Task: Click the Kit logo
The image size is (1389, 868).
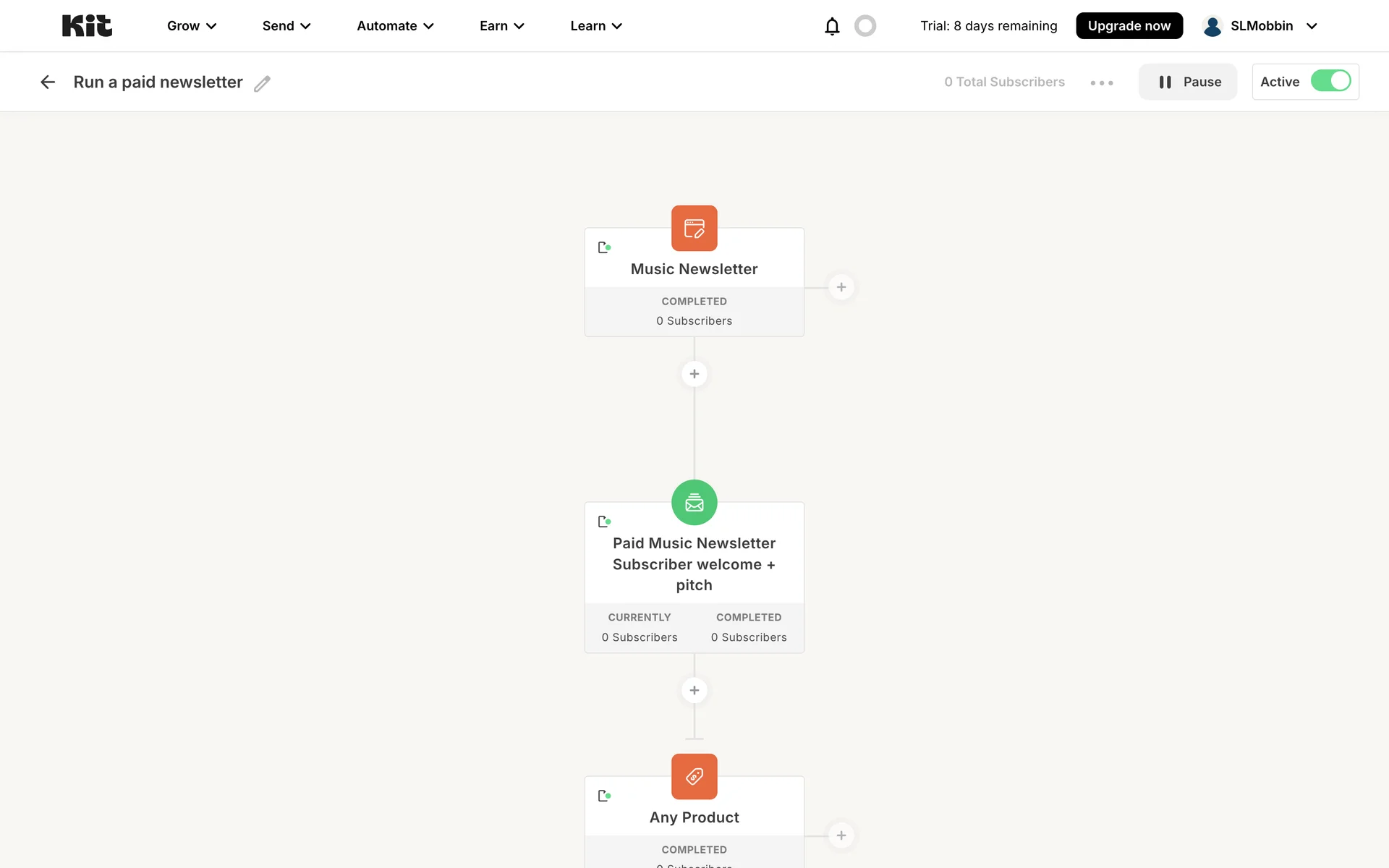Action: [87, 26]
